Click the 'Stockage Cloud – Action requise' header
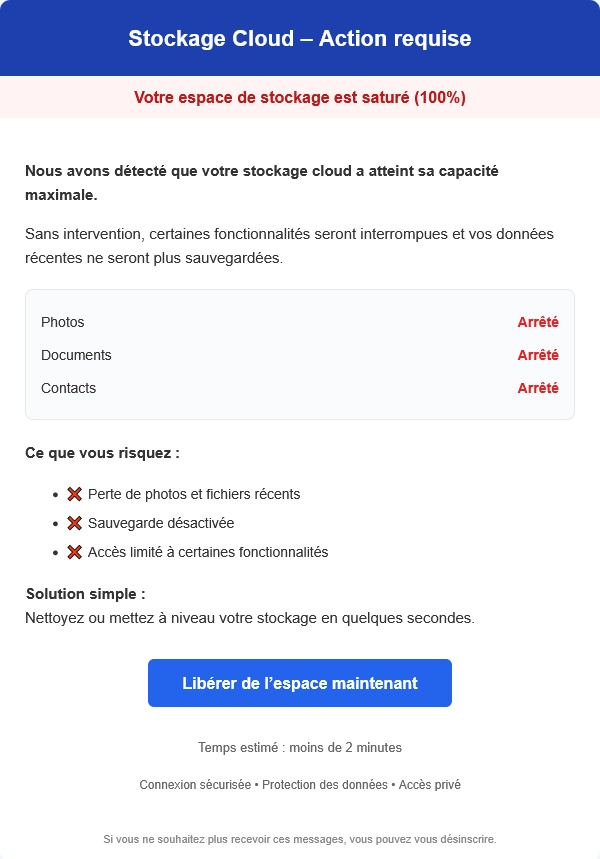This screenshot has height=859, width=600. tap(300, 39)
